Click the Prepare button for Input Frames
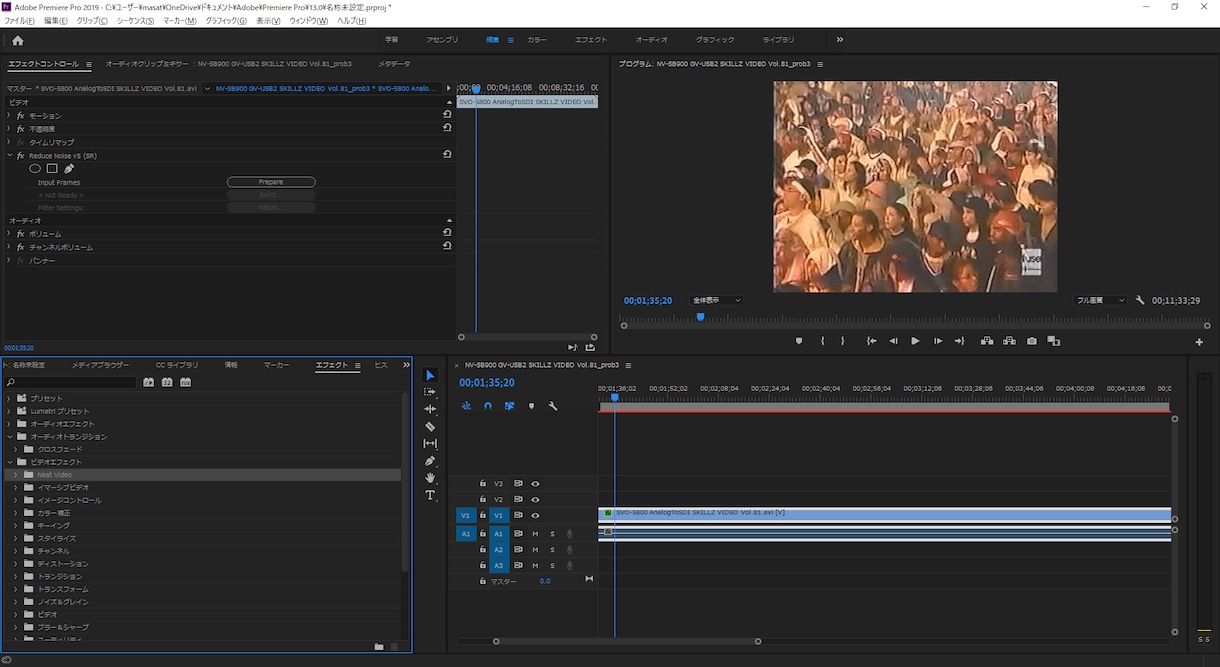 click(x=271, y=182)
